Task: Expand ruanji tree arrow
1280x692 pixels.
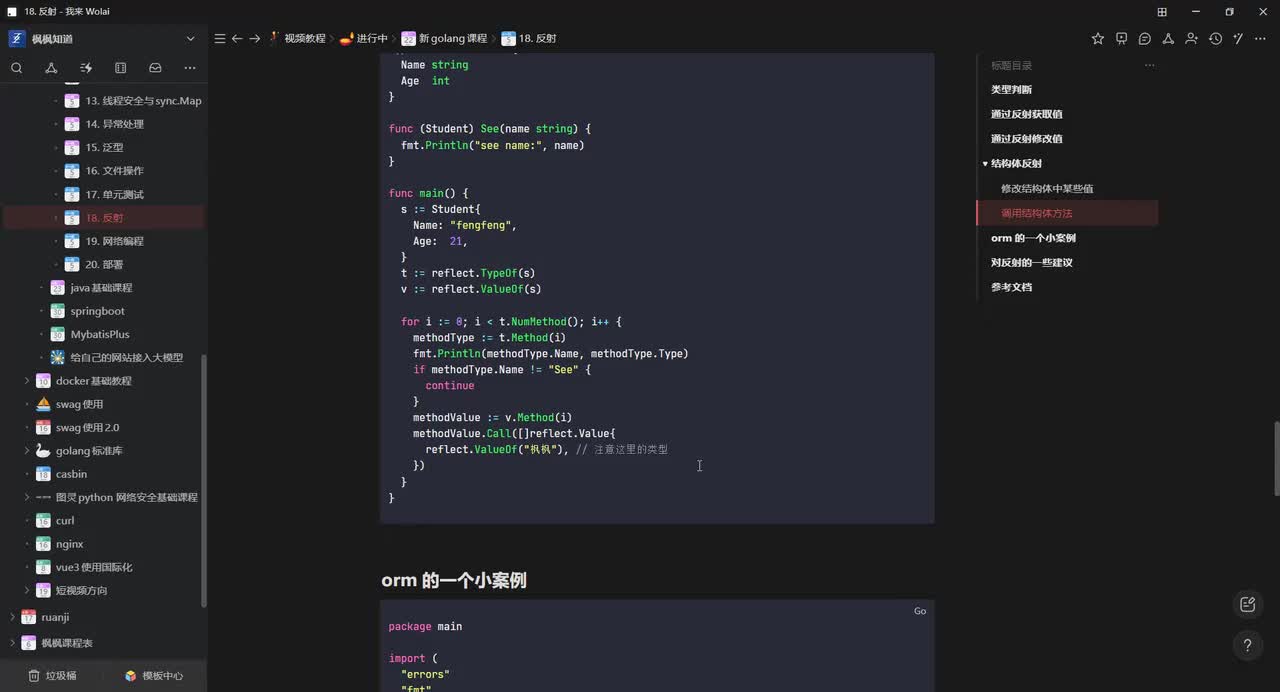Action: (x=12, y=617)
